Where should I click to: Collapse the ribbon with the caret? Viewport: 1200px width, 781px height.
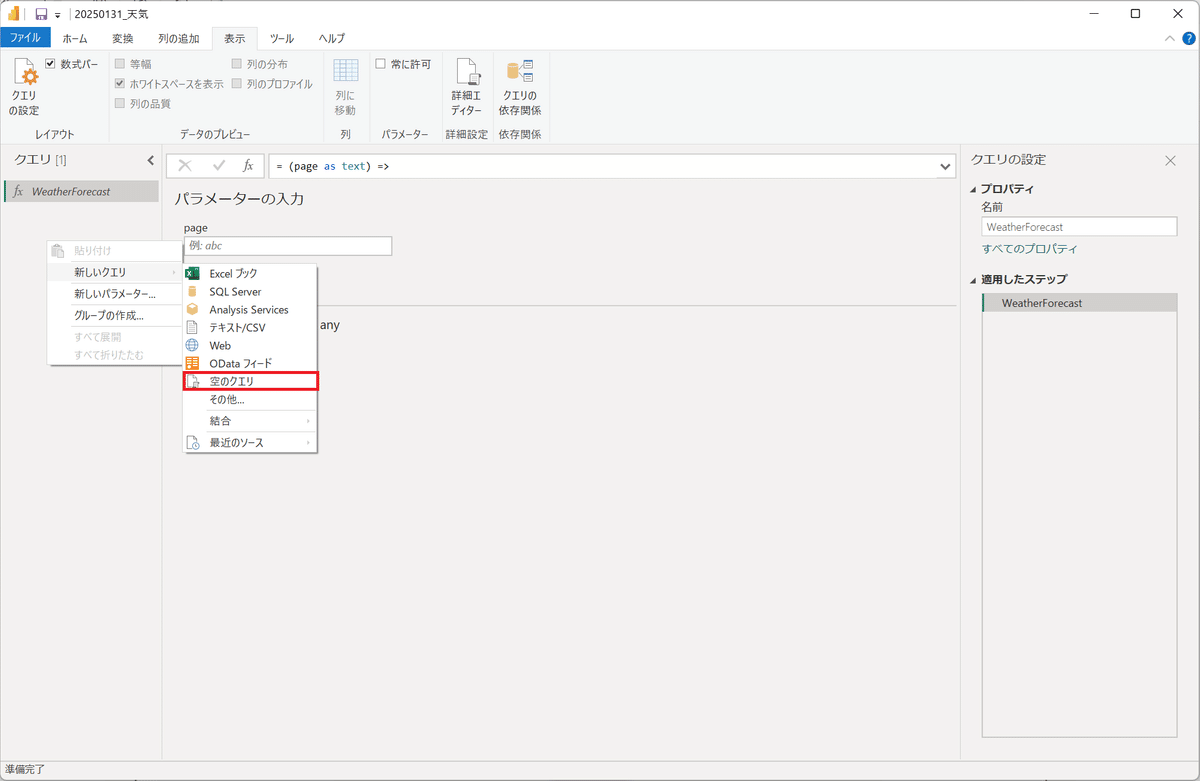(1170, 38)
